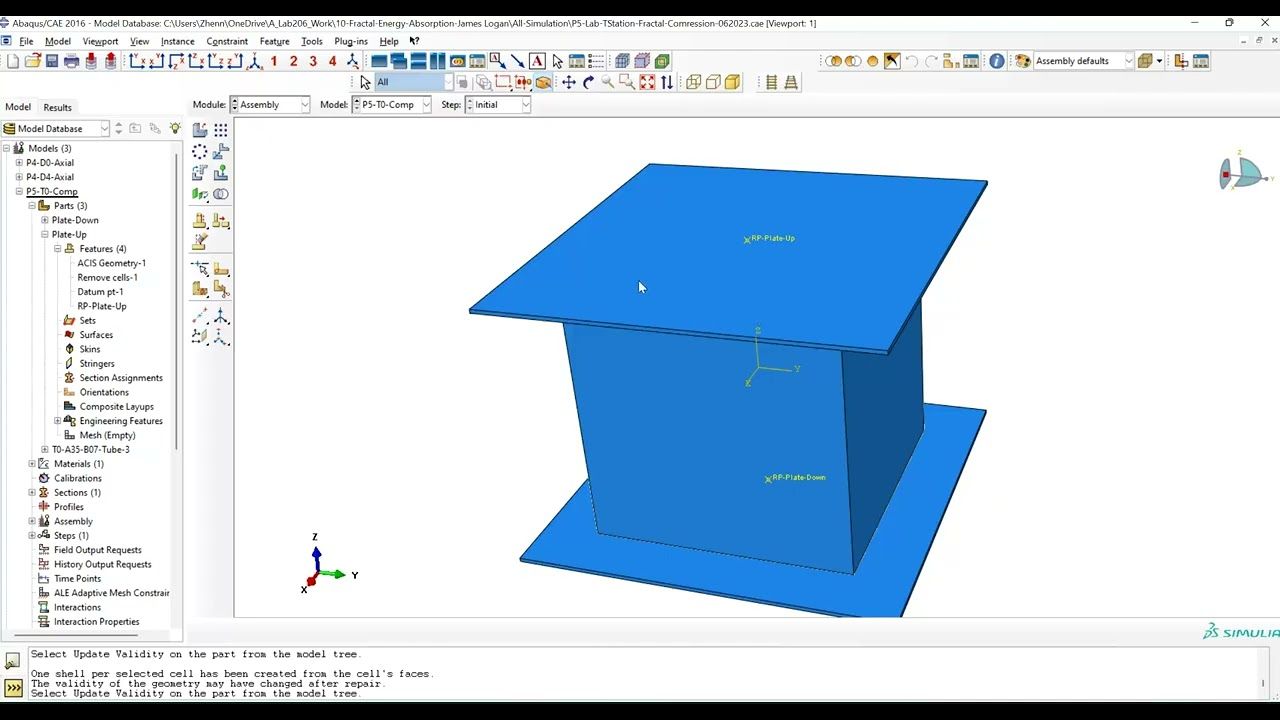1280x720 pixels.
Task: Select the Remove cells-1 feature
Action: [107, 277]
